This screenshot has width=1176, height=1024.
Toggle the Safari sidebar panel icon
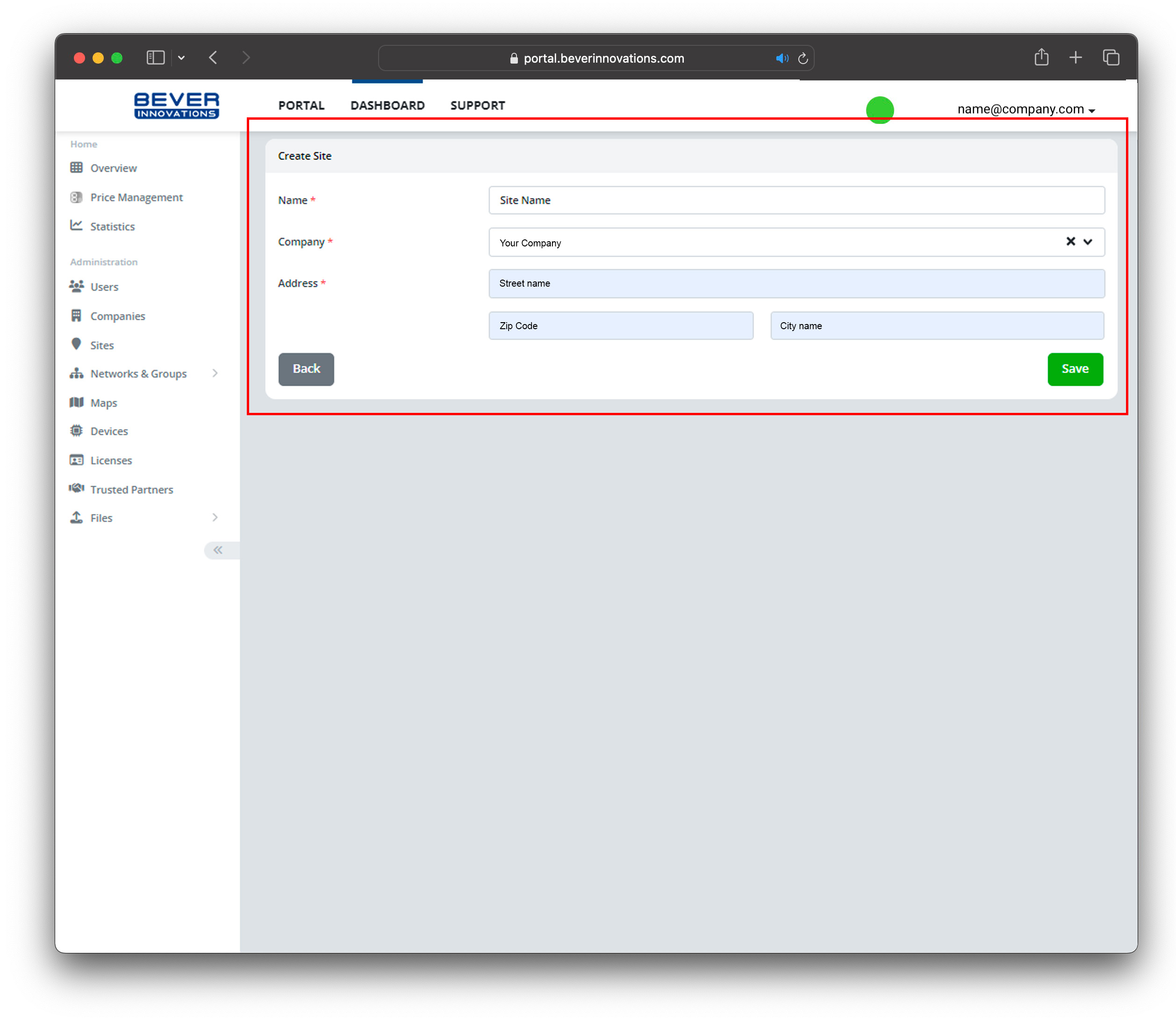pyautogui.click(x=155, y=58)
